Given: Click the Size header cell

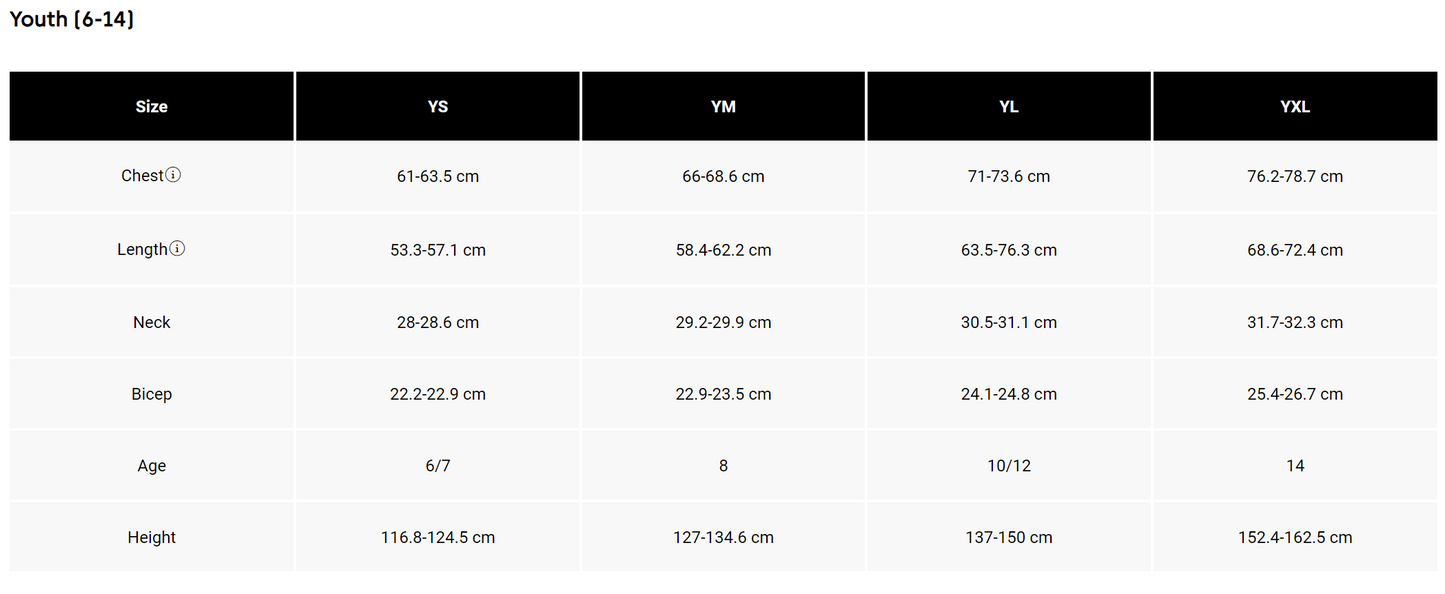Looking at the screenshot, I should (152, 106).
